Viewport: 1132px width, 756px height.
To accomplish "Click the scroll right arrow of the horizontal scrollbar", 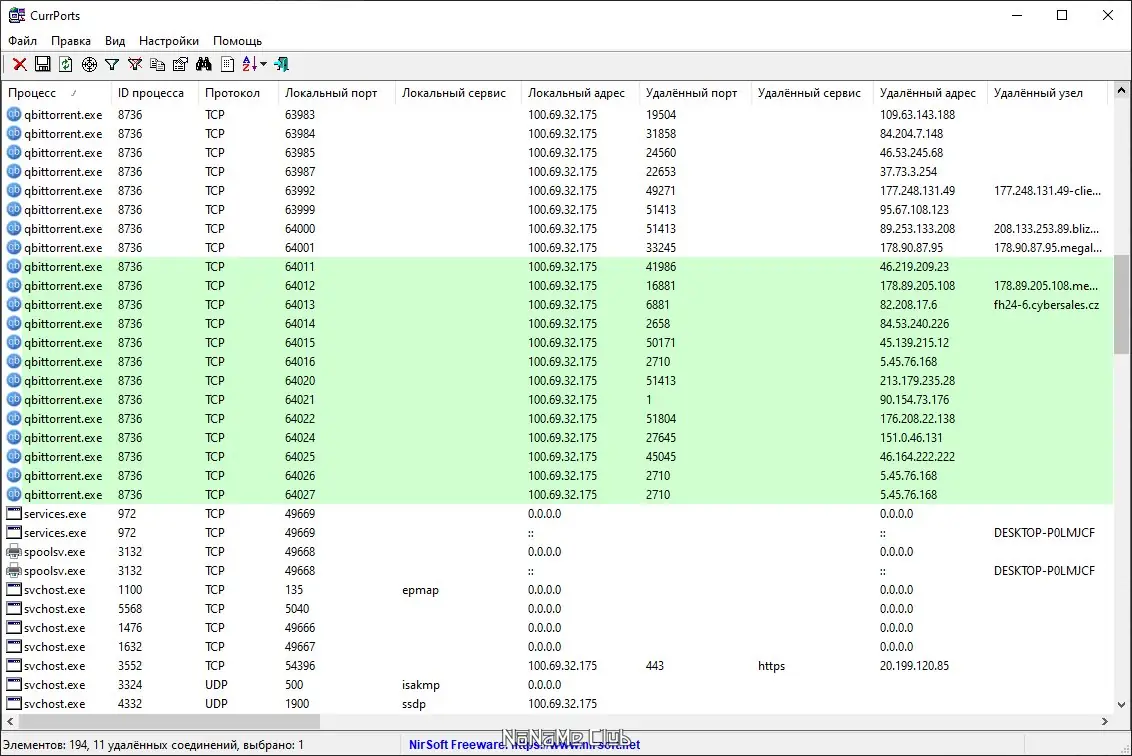I will pos(1105,721).
